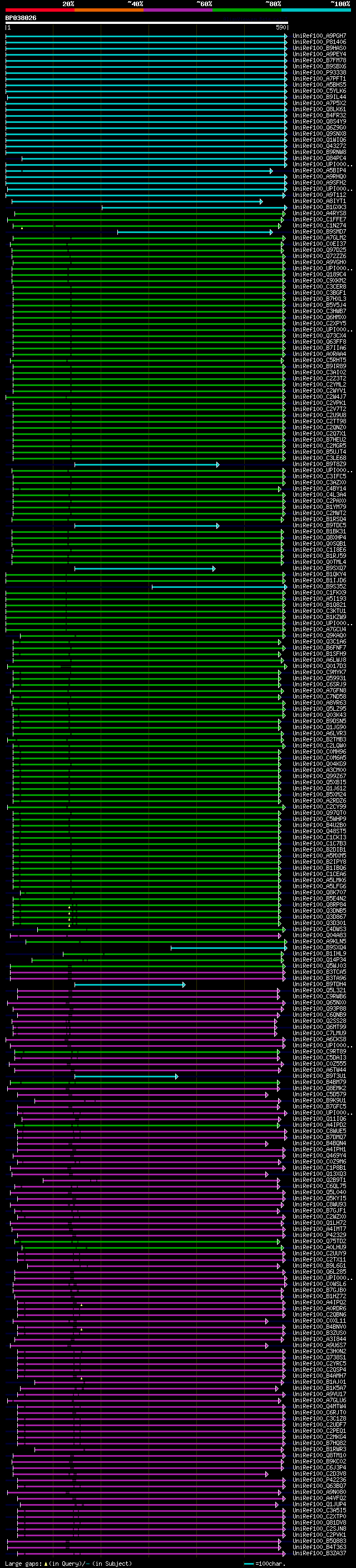356x1568 pixels.
Task: Select hit UniRef100_Q2SS28
Action: pyautogui.click(x=319, y=1021)
